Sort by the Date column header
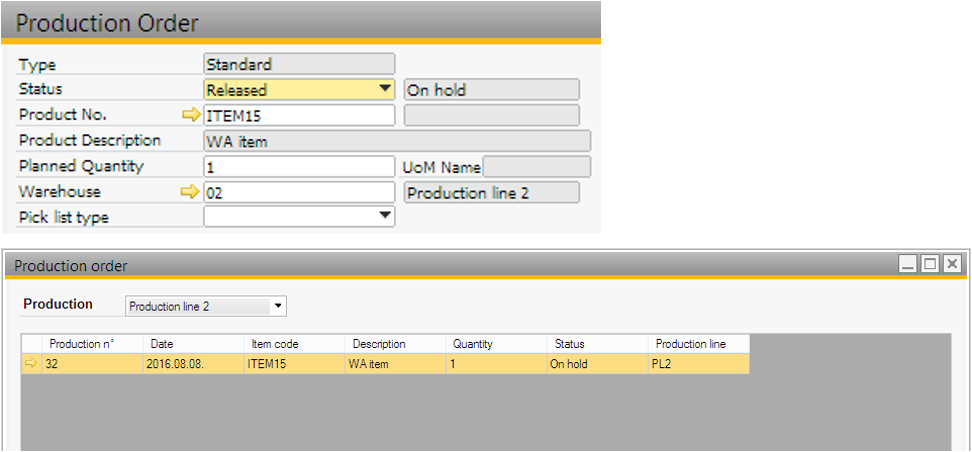 click(x=194, y=344)
